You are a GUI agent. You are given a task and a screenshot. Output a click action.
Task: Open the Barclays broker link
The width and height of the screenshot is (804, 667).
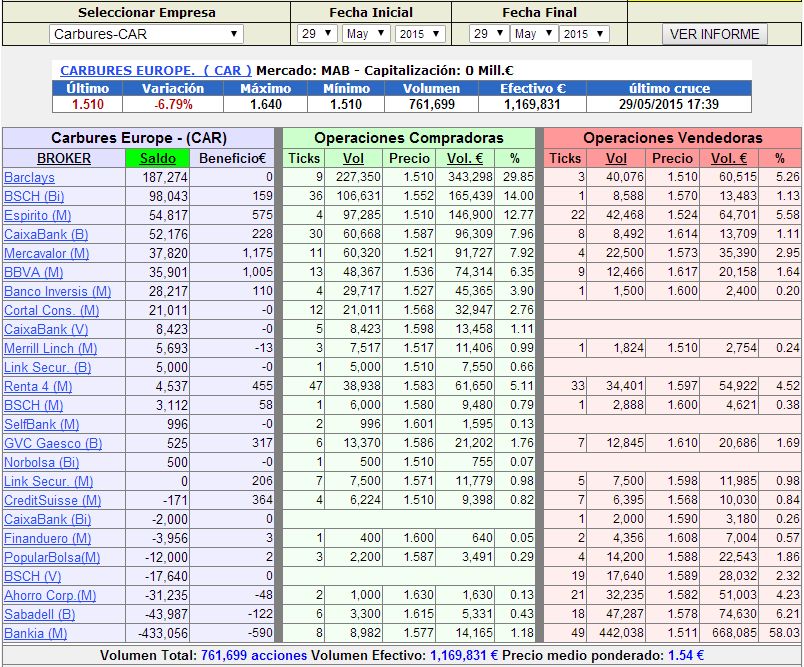coord(30,177)
